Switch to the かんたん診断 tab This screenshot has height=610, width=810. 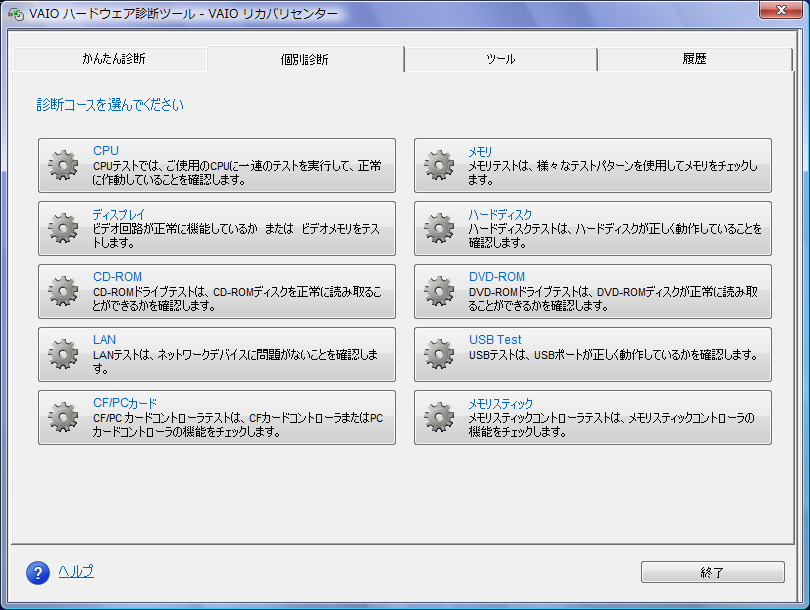point(111,59)
